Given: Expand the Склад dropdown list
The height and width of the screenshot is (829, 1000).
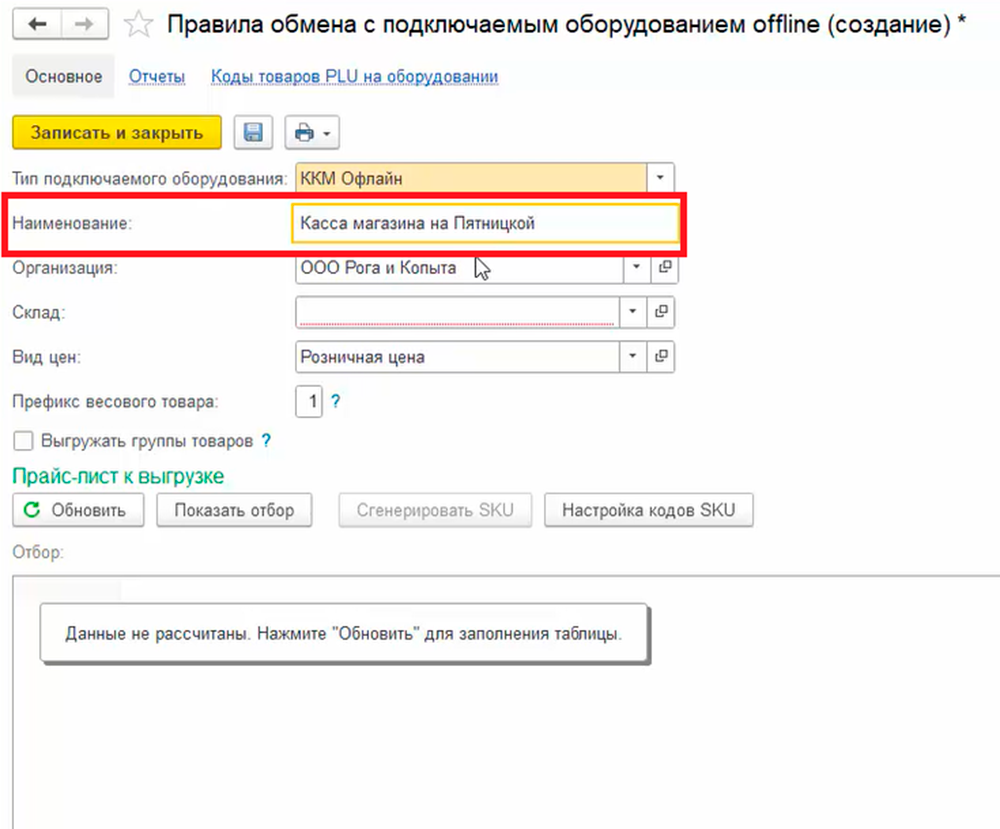Looking at the screenshot, I should point(632,312).
